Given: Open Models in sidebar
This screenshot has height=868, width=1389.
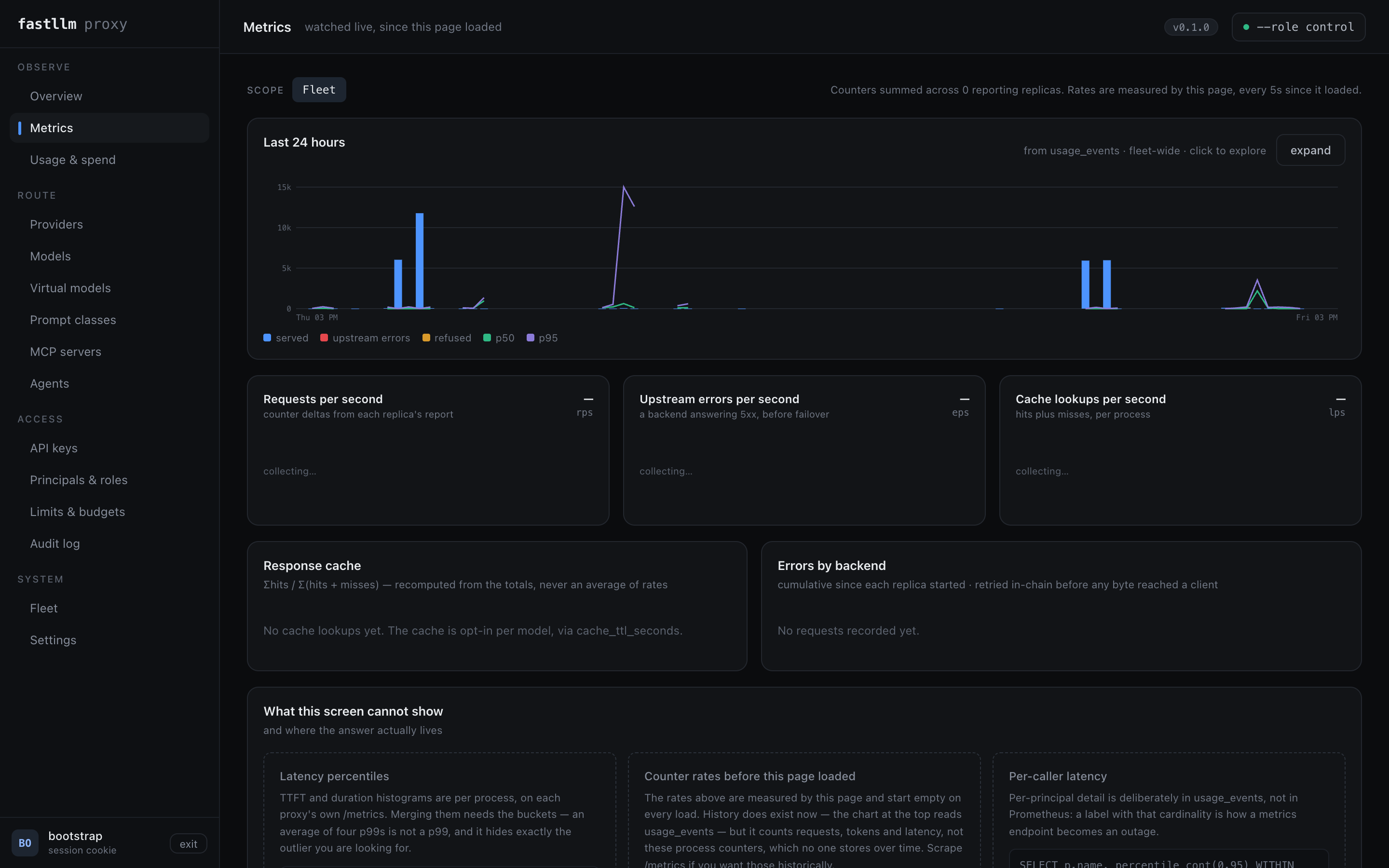Looking at the screenshot, I should click(x=109, y=256).
